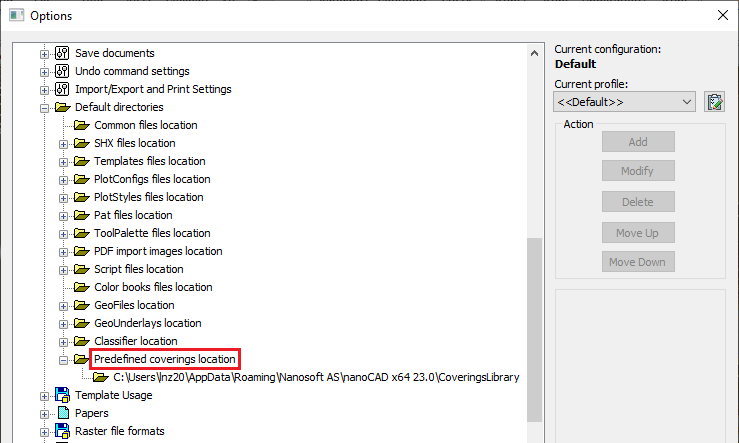Click the Import/Export and Print Settings icon
739x443 pixels.
click(62, 89)
